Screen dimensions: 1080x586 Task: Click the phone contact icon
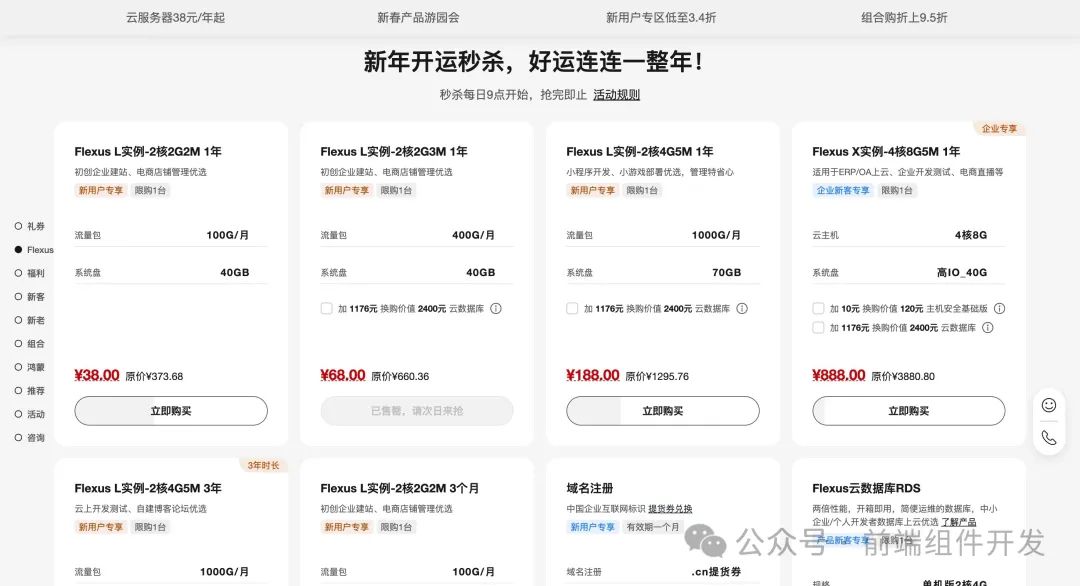(x=1048, y=437)
